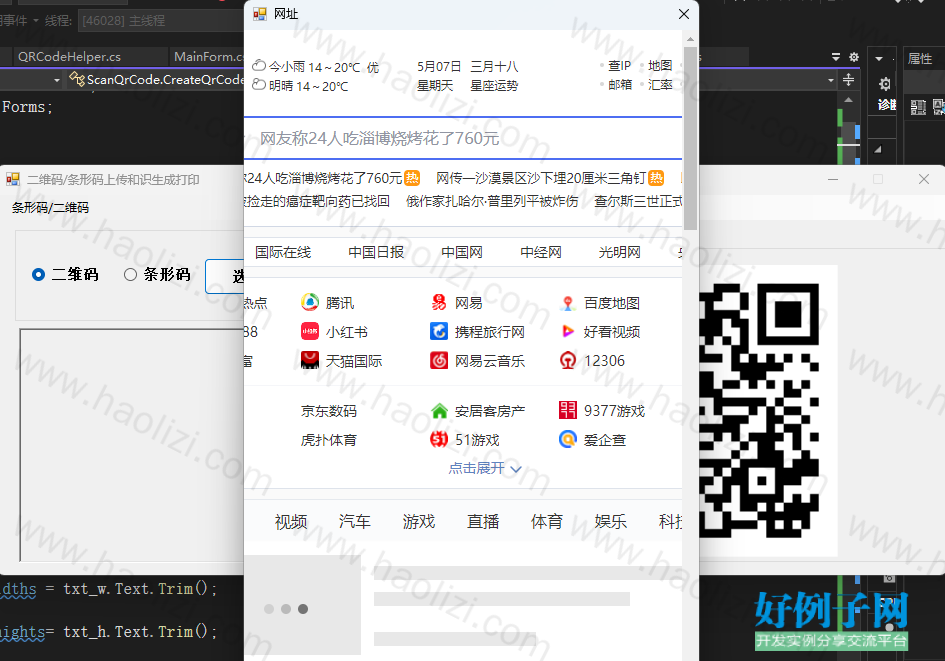Open the 腾讯 site icon
The height and width of the screenshot is (661, 945).
point(310,302)
